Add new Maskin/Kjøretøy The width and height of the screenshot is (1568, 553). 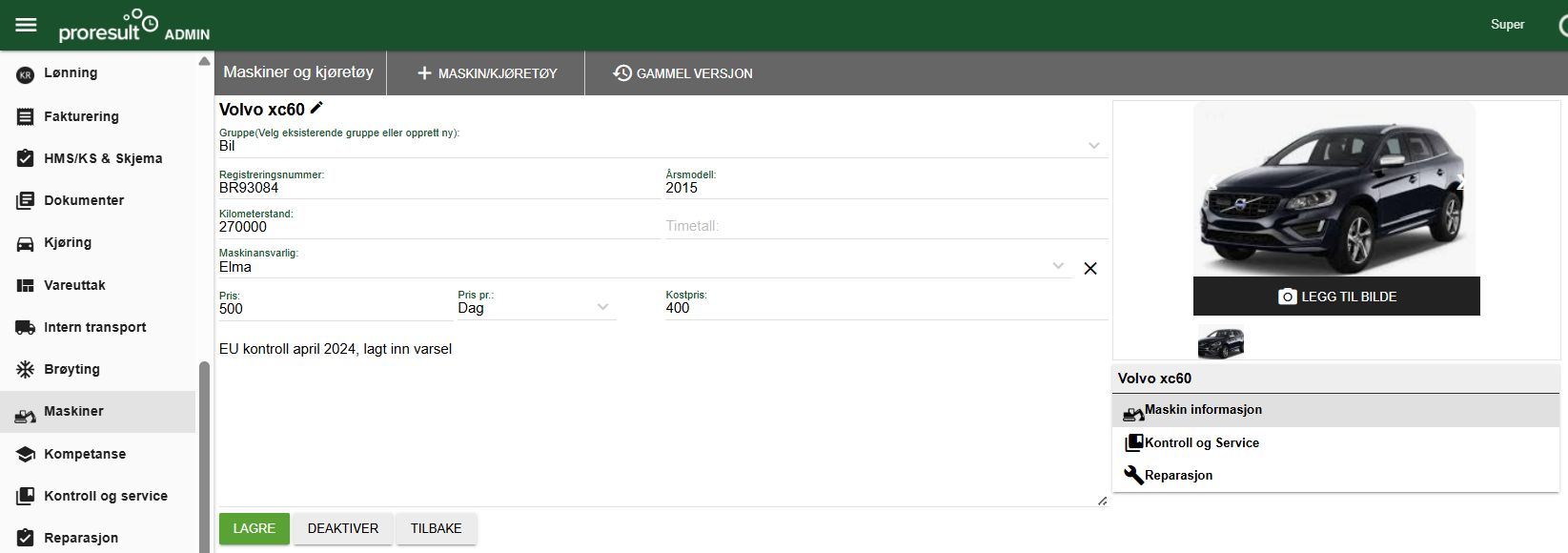tap(487, 73)
